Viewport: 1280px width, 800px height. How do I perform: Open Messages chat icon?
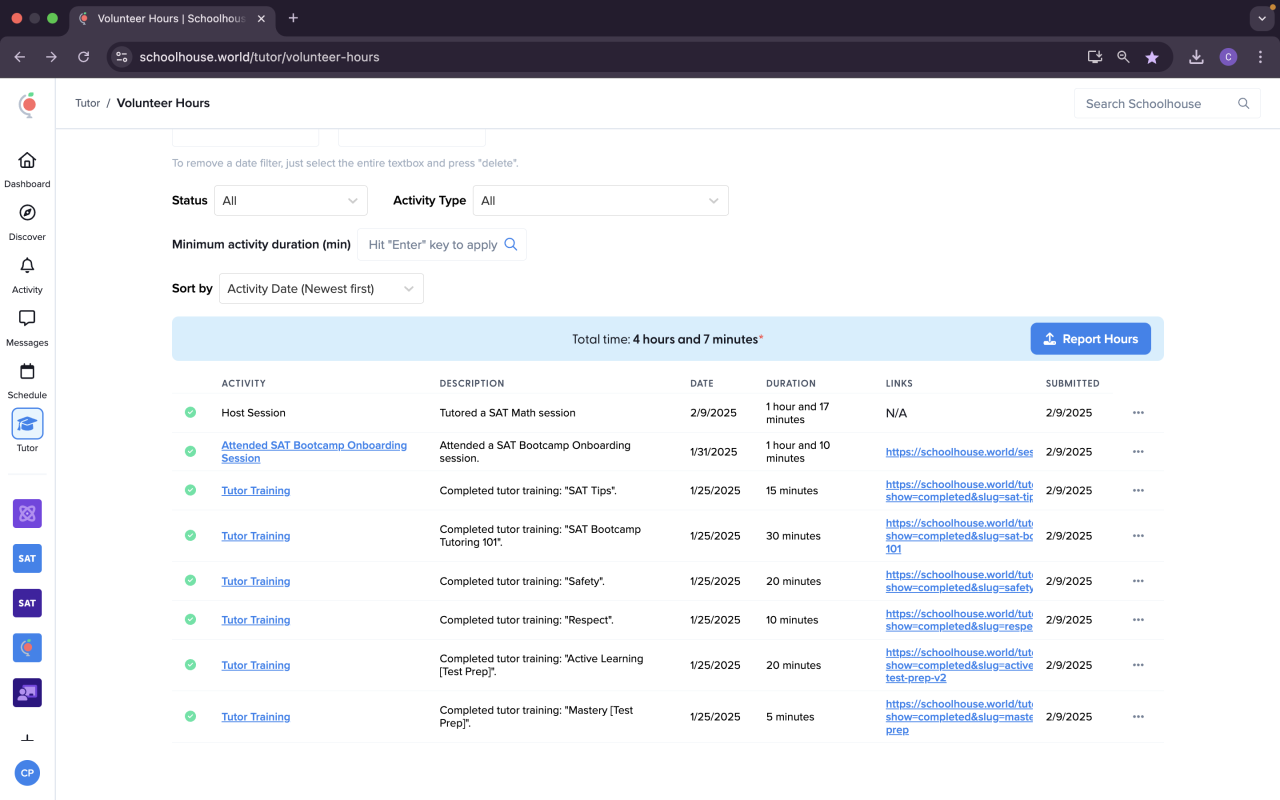click(x=27, y=319)
